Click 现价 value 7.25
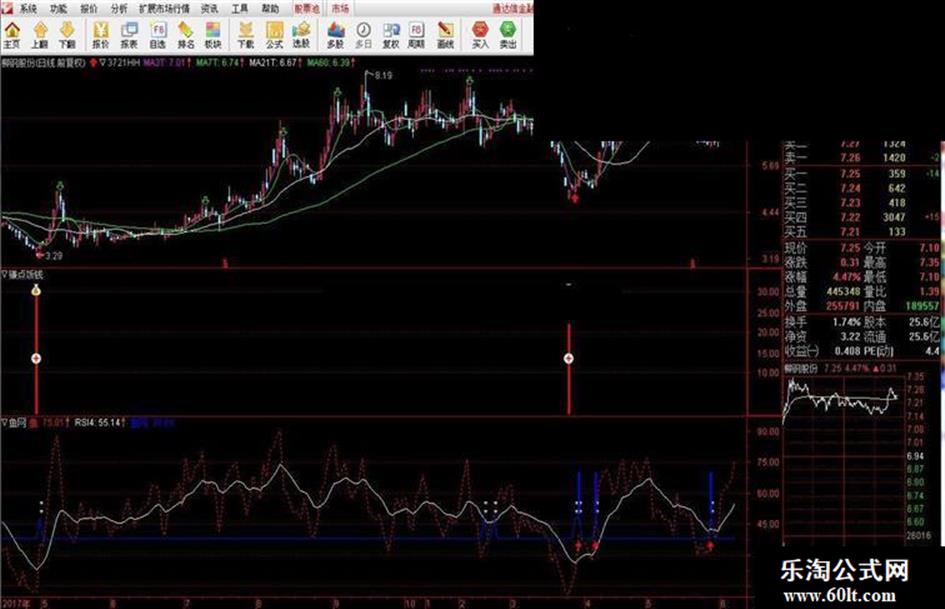This screenshot has height=609, width=945. [850, 248]
